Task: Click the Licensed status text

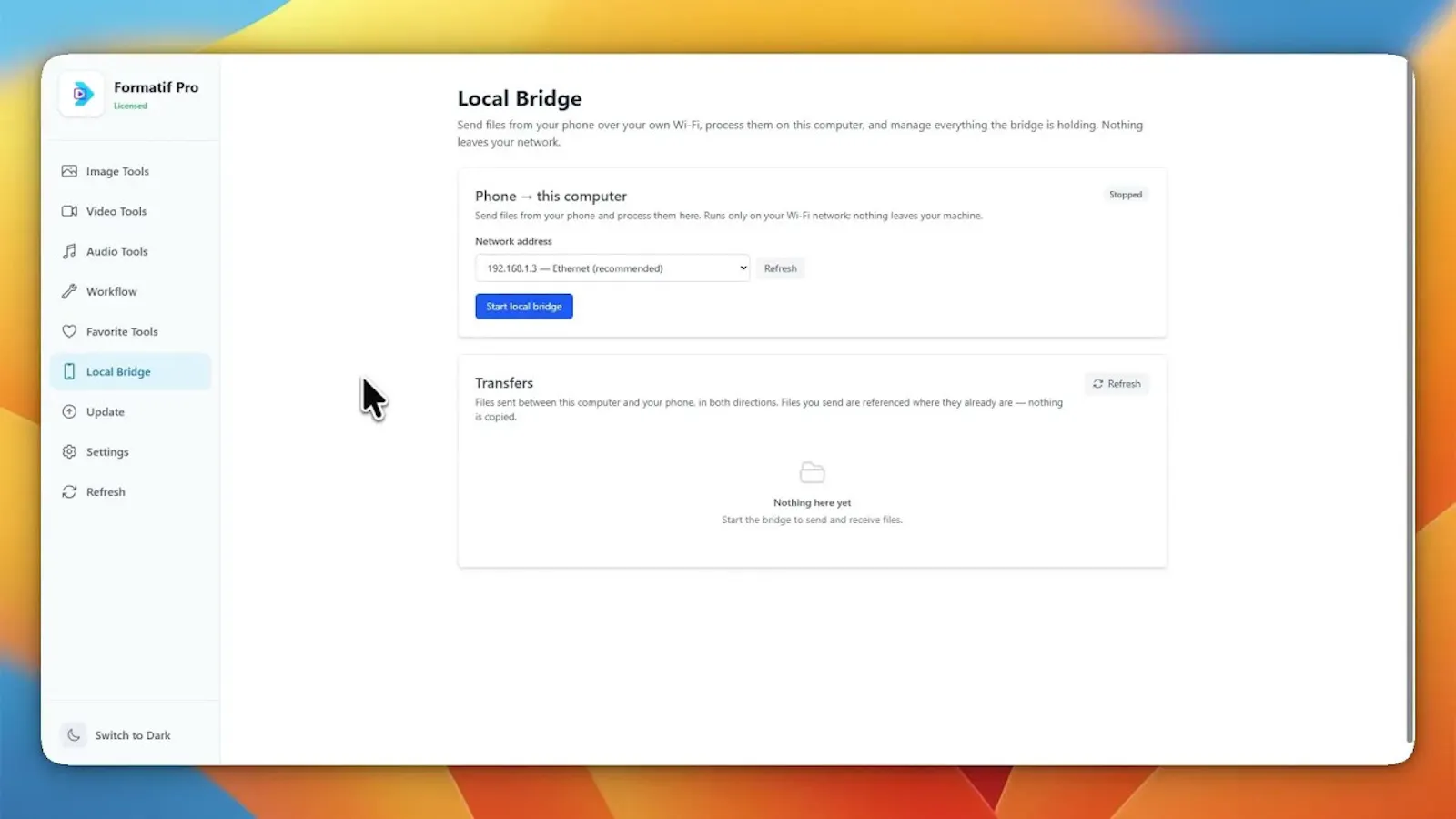Action: 130,106
